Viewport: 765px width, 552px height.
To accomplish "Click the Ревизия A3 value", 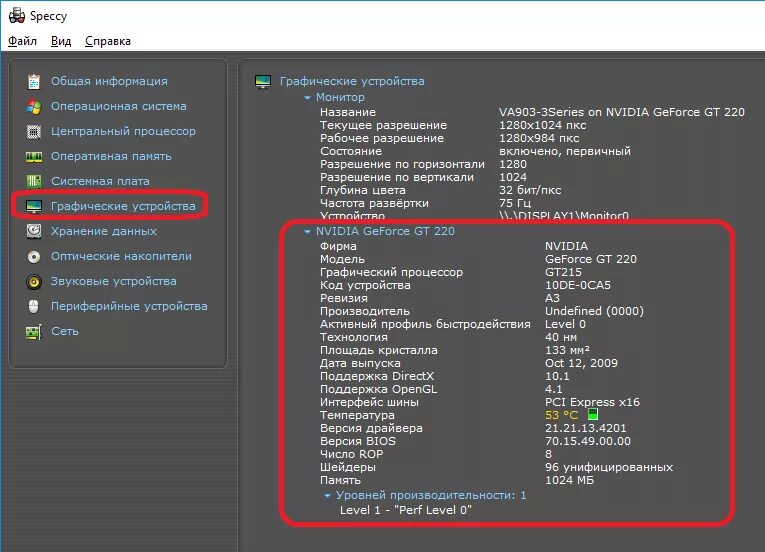I will click(552, 298).
